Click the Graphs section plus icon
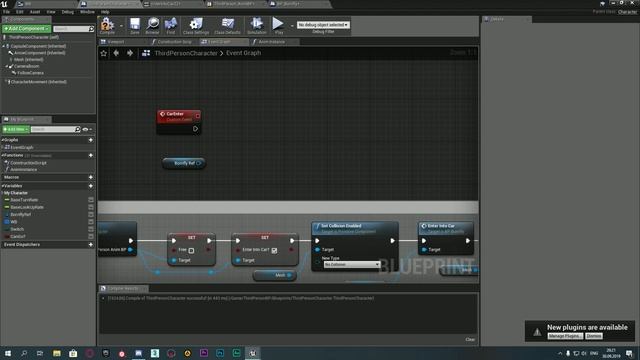The height and width of the screenshot is (360, 640). point(91,140)
